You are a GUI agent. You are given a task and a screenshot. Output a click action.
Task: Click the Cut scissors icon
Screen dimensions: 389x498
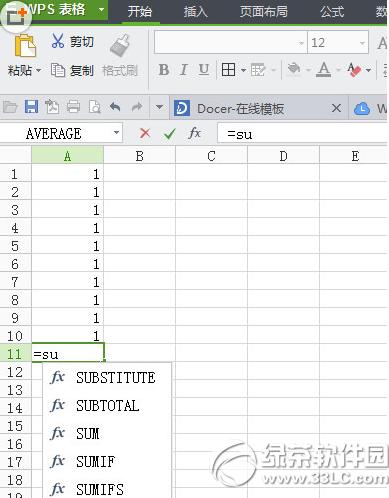pos(58,41)
